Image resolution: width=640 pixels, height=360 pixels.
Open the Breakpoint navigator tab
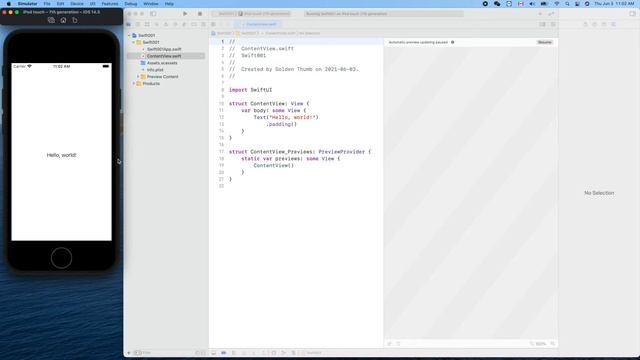tap(194, 24)
